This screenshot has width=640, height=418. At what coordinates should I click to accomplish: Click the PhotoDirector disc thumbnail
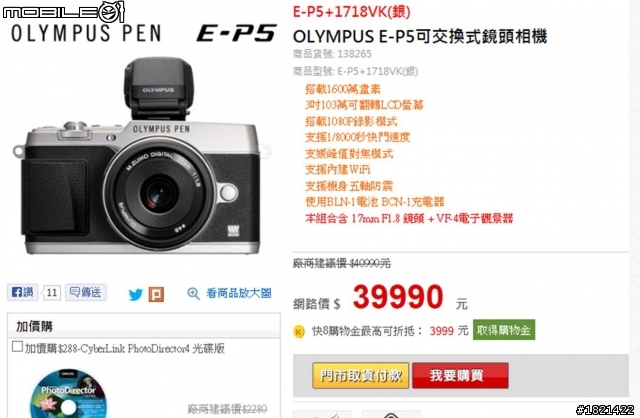69,394
